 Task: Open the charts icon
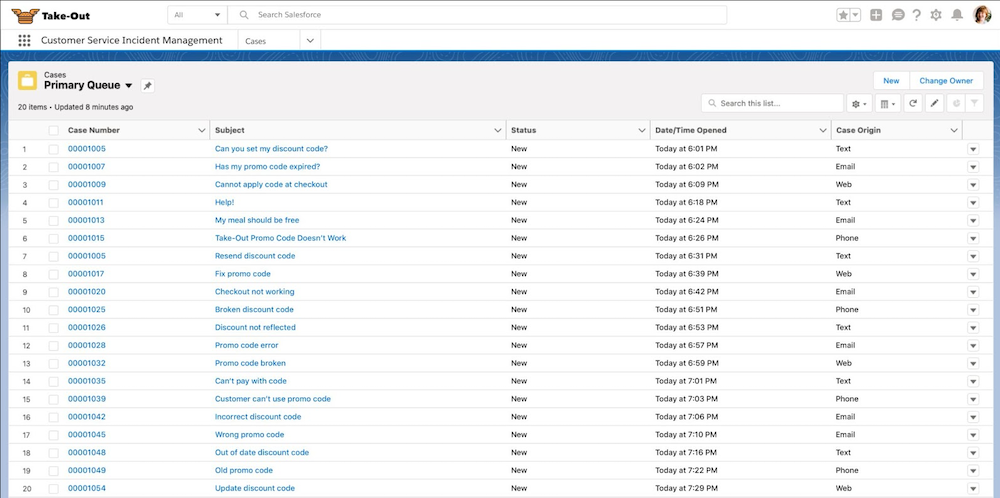point(955,103)
